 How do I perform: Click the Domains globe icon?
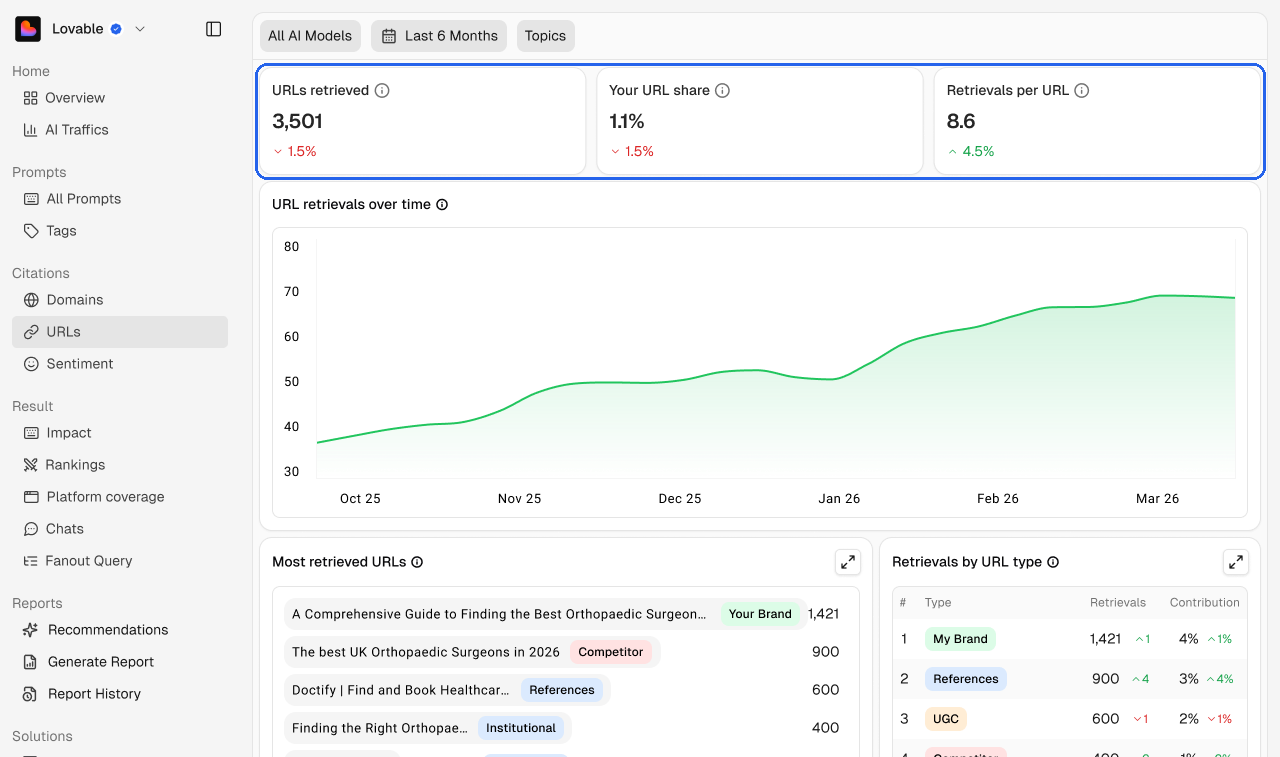tap(31, 300)
